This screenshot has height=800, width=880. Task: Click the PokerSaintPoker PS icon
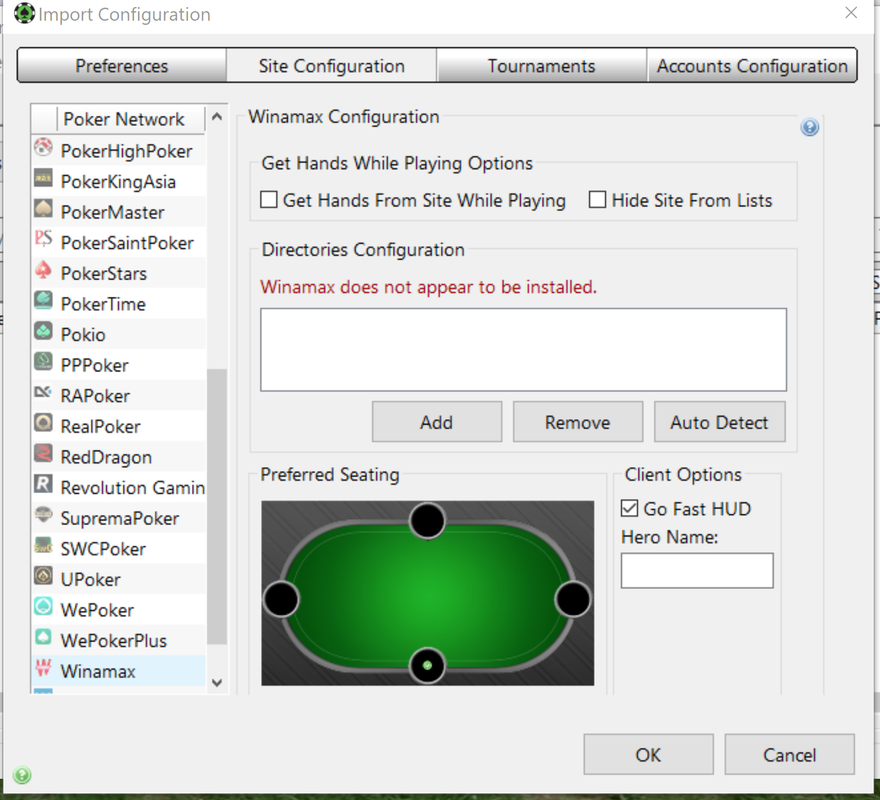[43, 240]
